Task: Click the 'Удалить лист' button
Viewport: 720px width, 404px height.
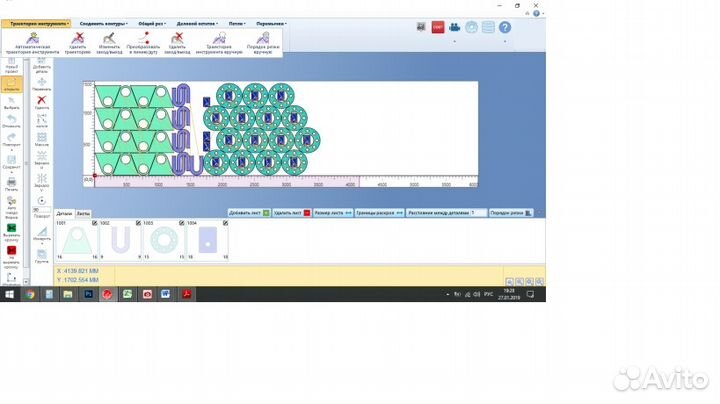Action: pyautogui.click(x=292, y=213)
